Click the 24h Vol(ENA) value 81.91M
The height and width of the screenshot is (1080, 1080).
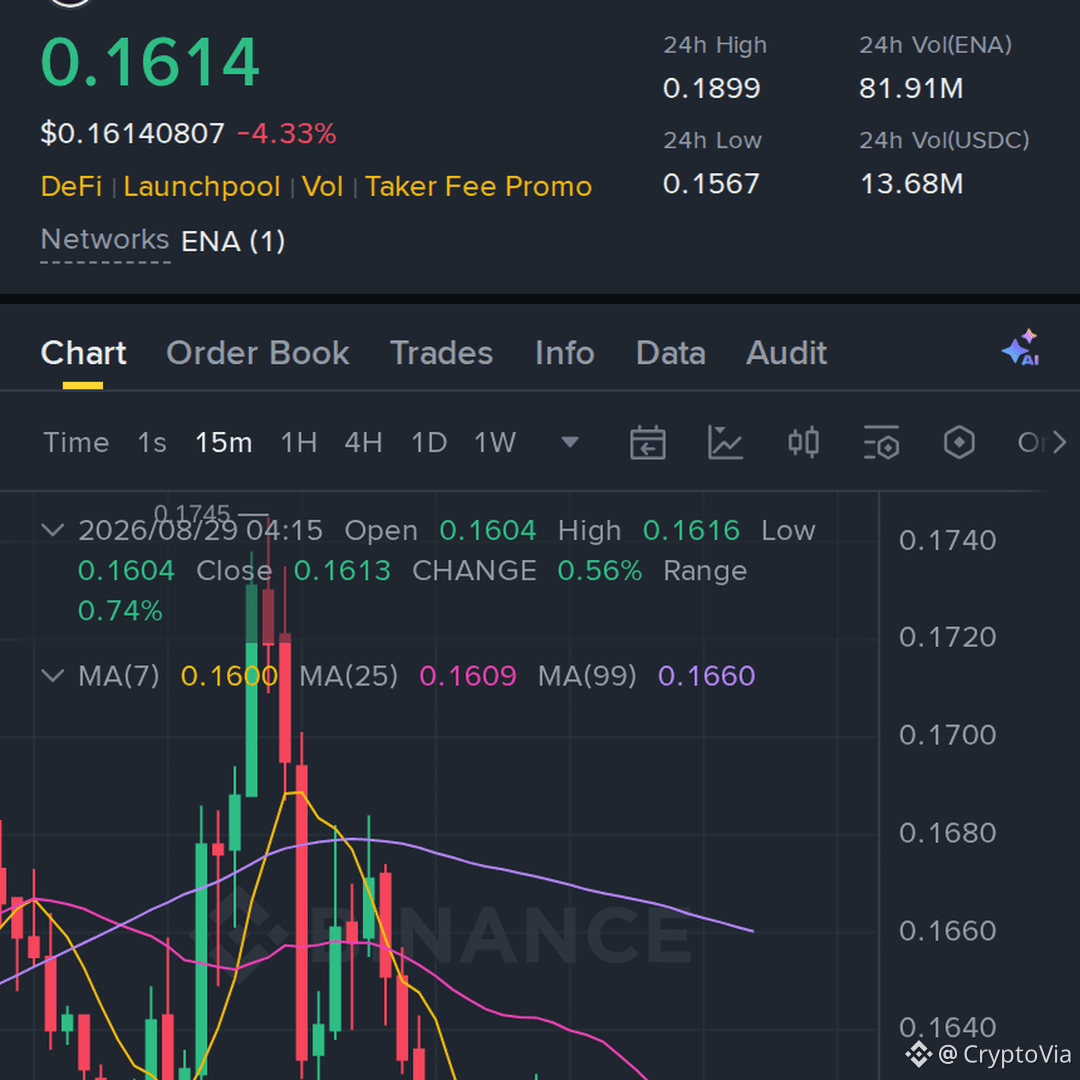[911, 88]
